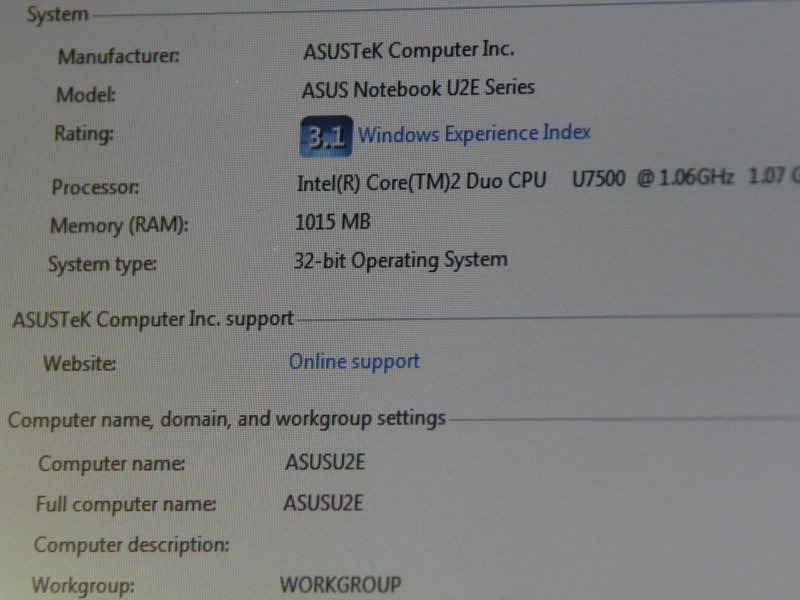The image size is (800, 600).
Task: Select the 'Intel(R) Core(TM)2 Duo CPU' processor text
Action: coord(421,182)
